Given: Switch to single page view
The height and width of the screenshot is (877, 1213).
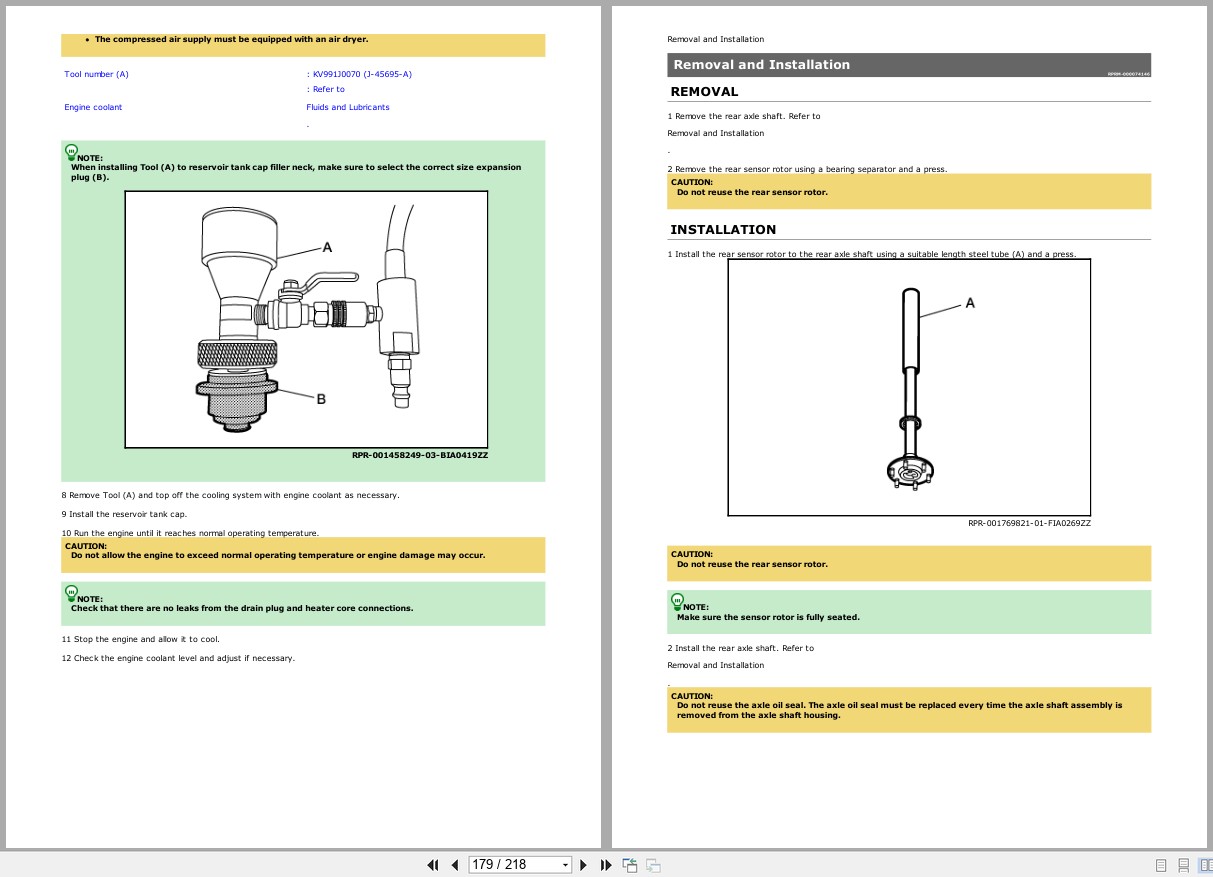Looking at the screenshot, I should tap(1161, 865).
